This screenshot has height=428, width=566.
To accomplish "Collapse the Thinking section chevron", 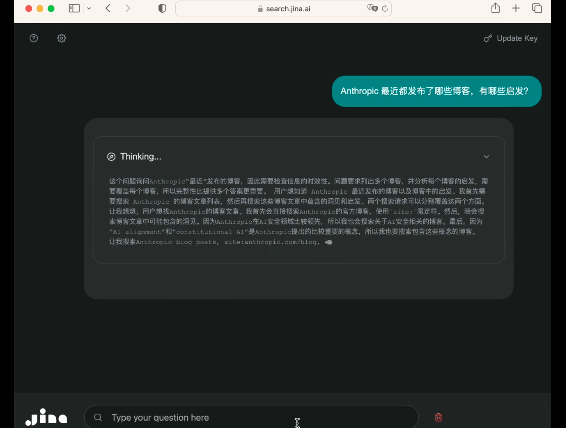I will point(486,157).
